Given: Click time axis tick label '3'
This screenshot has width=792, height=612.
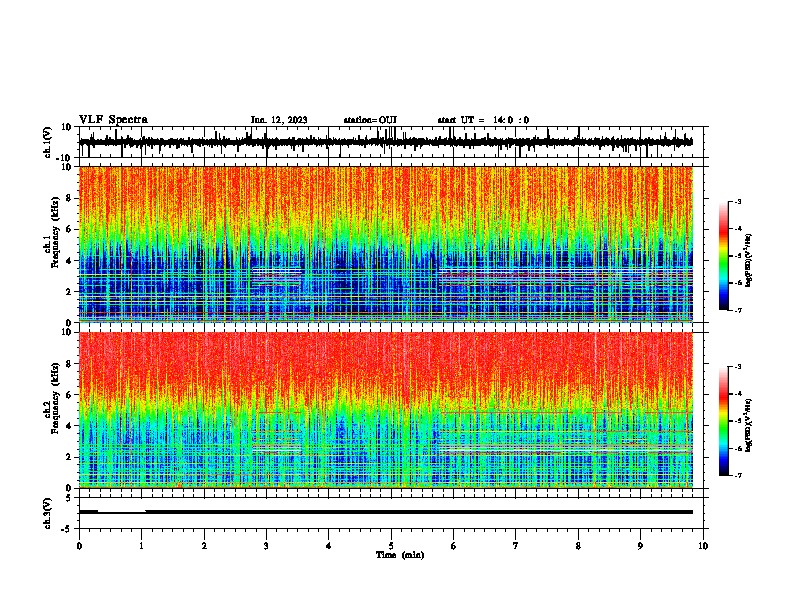Looking at the screenshot, I should [x=267, y=546].
